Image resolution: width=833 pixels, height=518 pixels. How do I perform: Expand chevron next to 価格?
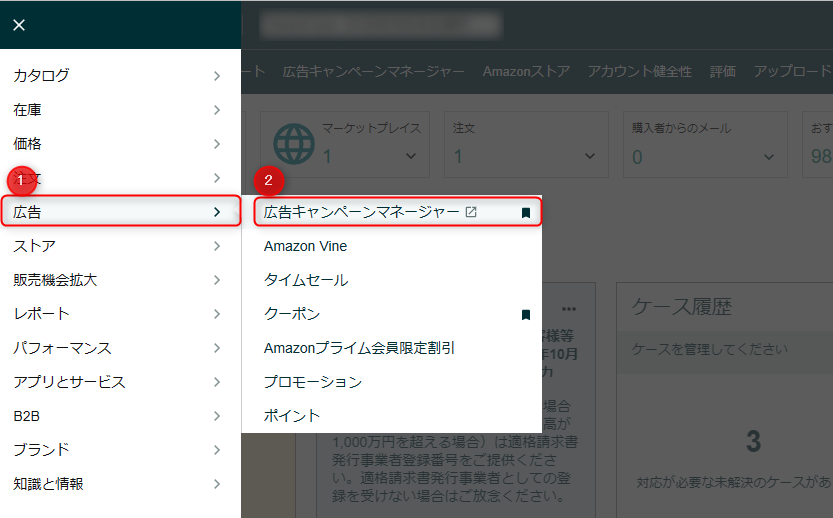(x=217, y=144)
